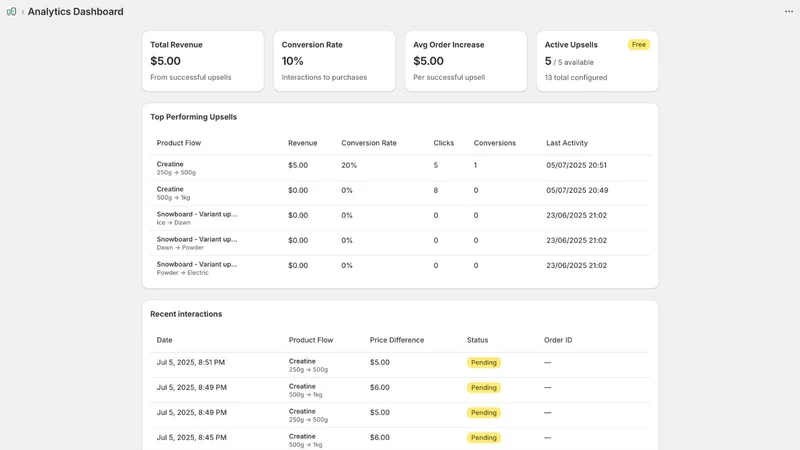Click the 05/07/2025 20:51 last activity cell
This screenshot has width=800, height=450.
point(577,165)
